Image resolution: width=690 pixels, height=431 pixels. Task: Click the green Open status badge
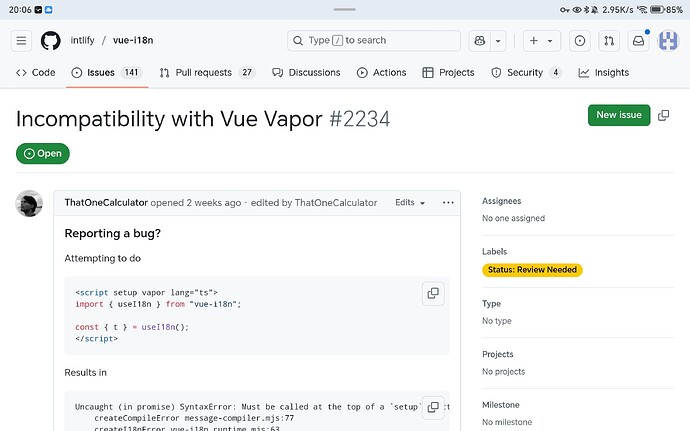click(x=43, y=153)
